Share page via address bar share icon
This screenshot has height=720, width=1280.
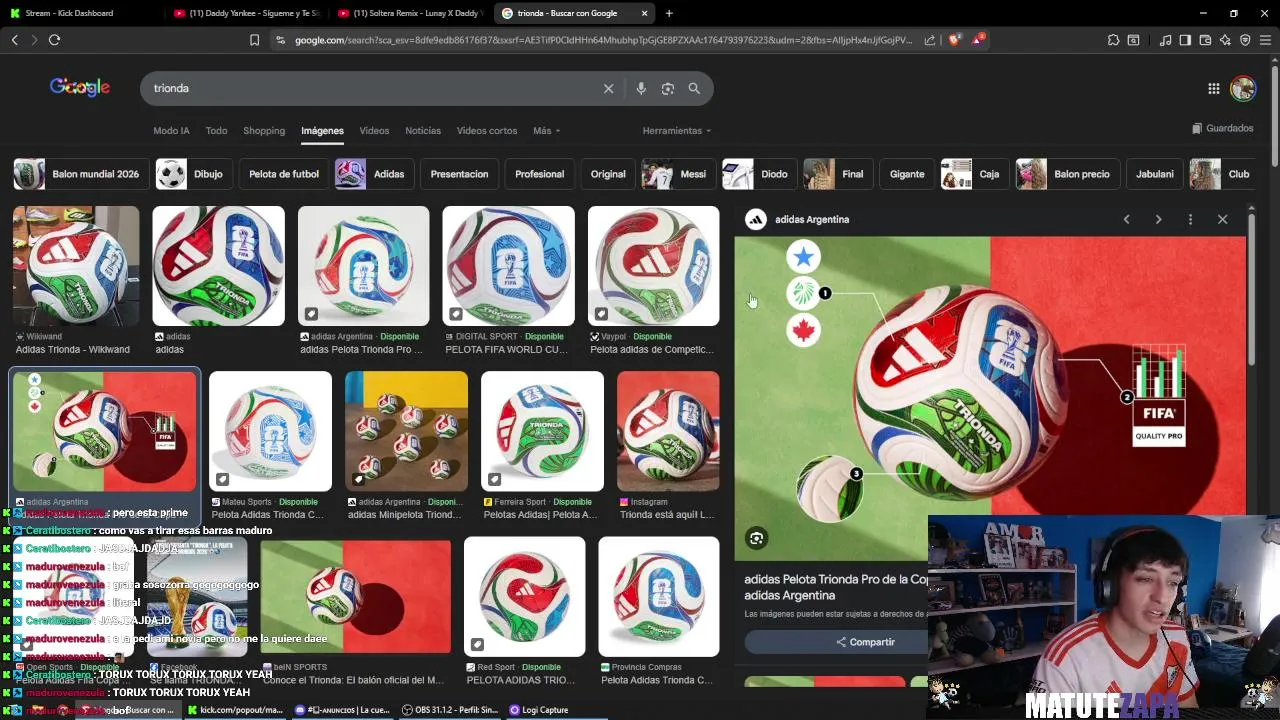coord(930,40)
